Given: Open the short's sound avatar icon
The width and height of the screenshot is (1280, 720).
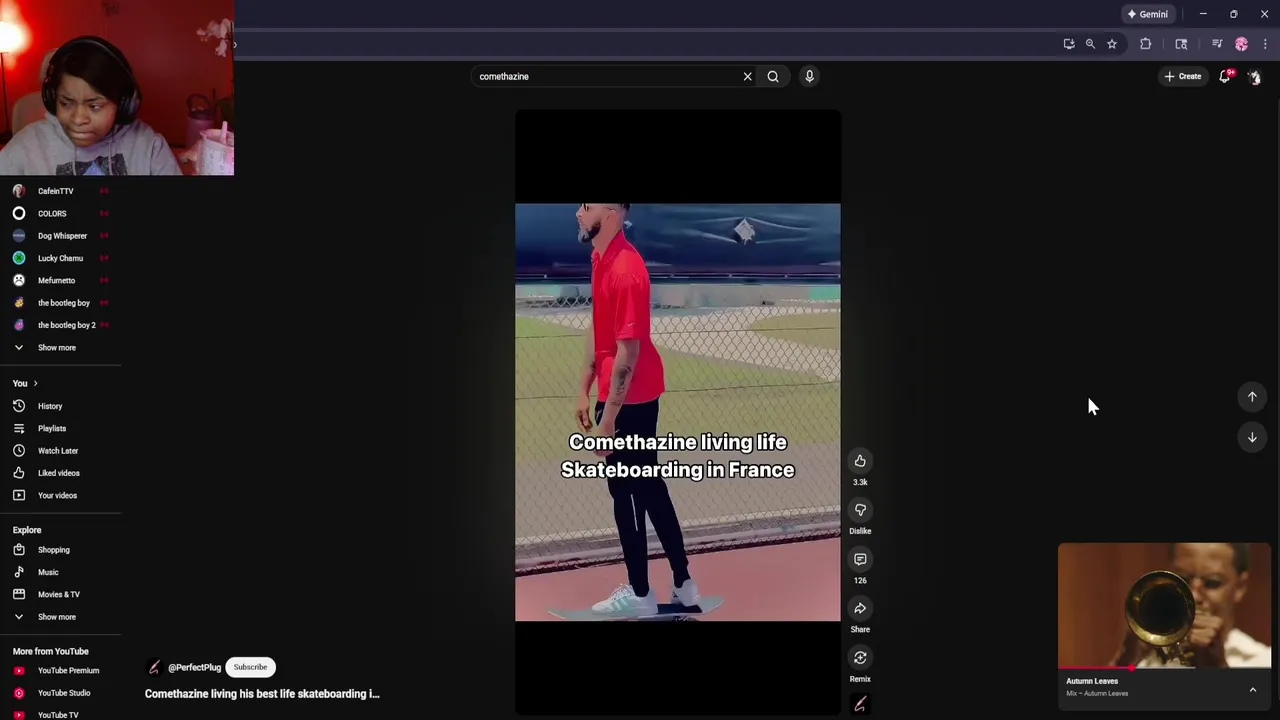Looking at the screenshot, I should click(859, 705).
